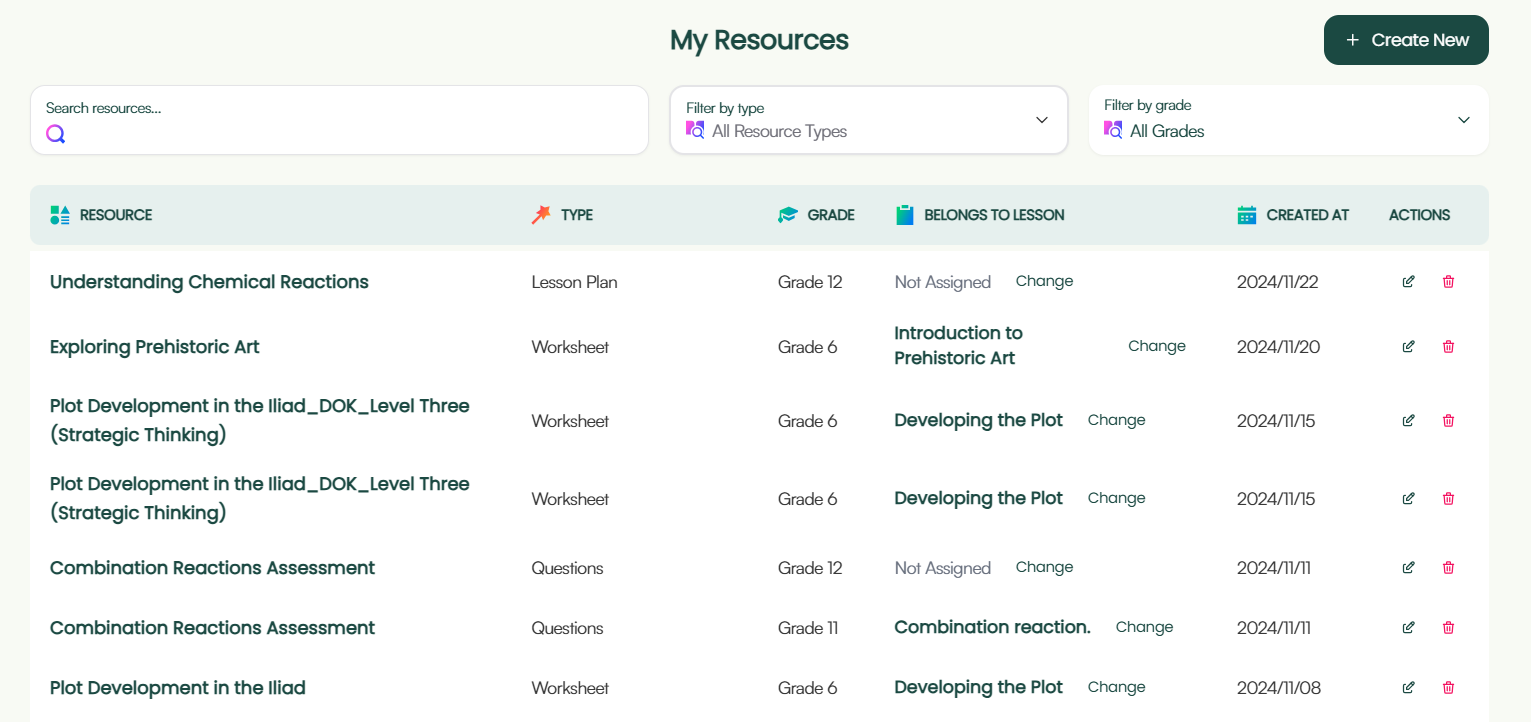The height and width of the screenshot is (722, 1531).
Task: Click Questions type in the Grade 11 row
Action: 567,628
